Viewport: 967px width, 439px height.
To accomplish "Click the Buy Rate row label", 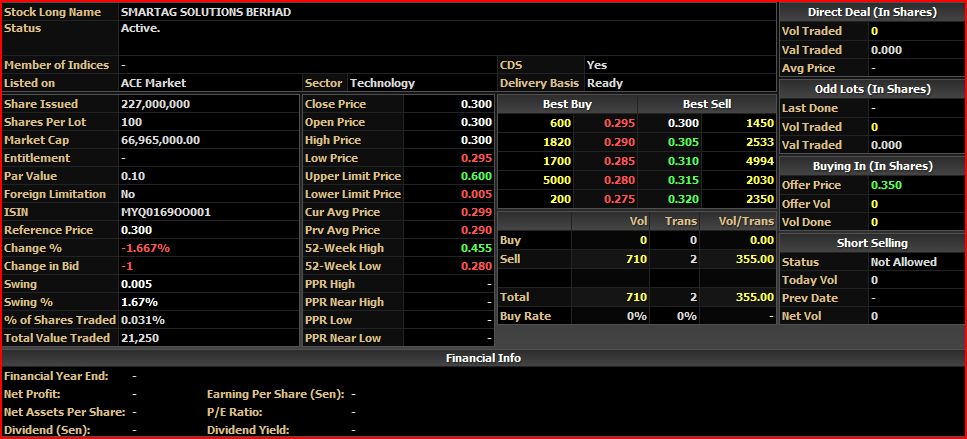I will [x=525, y=316].
